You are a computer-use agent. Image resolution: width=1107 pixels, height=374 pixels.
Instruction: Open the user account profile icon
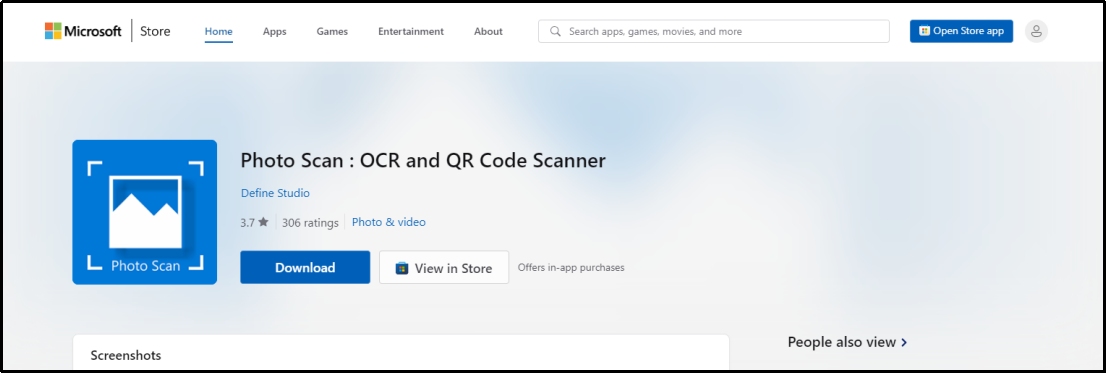(1036, 31)
